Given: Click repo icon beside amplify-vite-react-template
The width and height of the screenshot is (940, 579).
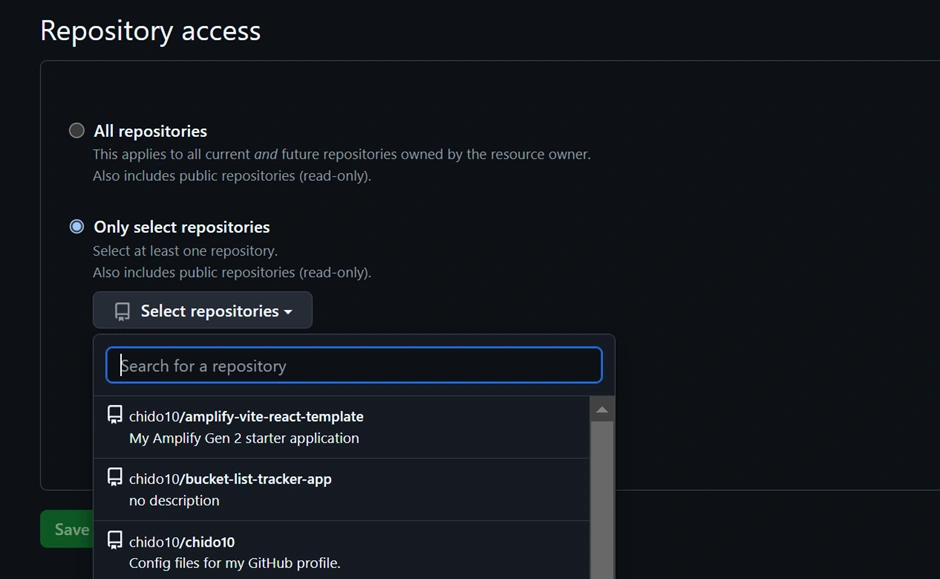Looking at the screenshot, I should 115,415.
